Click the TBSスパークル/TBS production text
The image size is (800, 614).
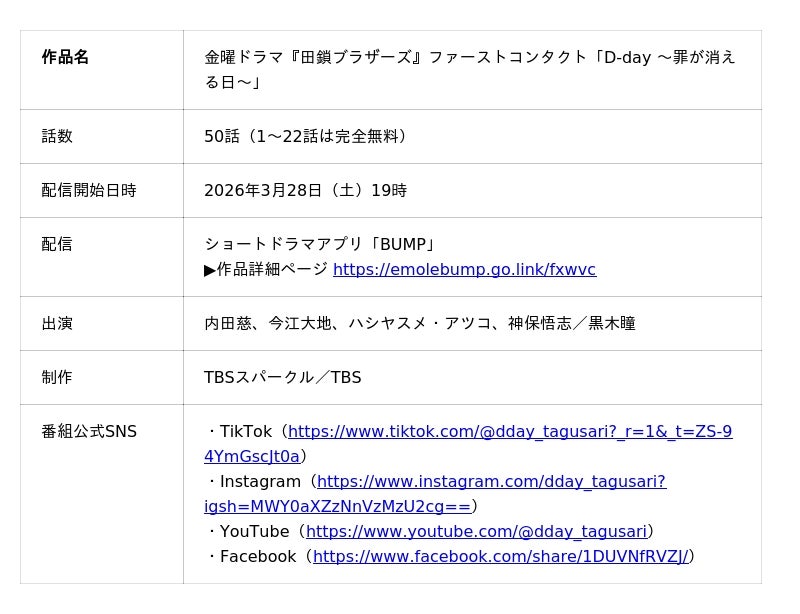click(282, 377)
